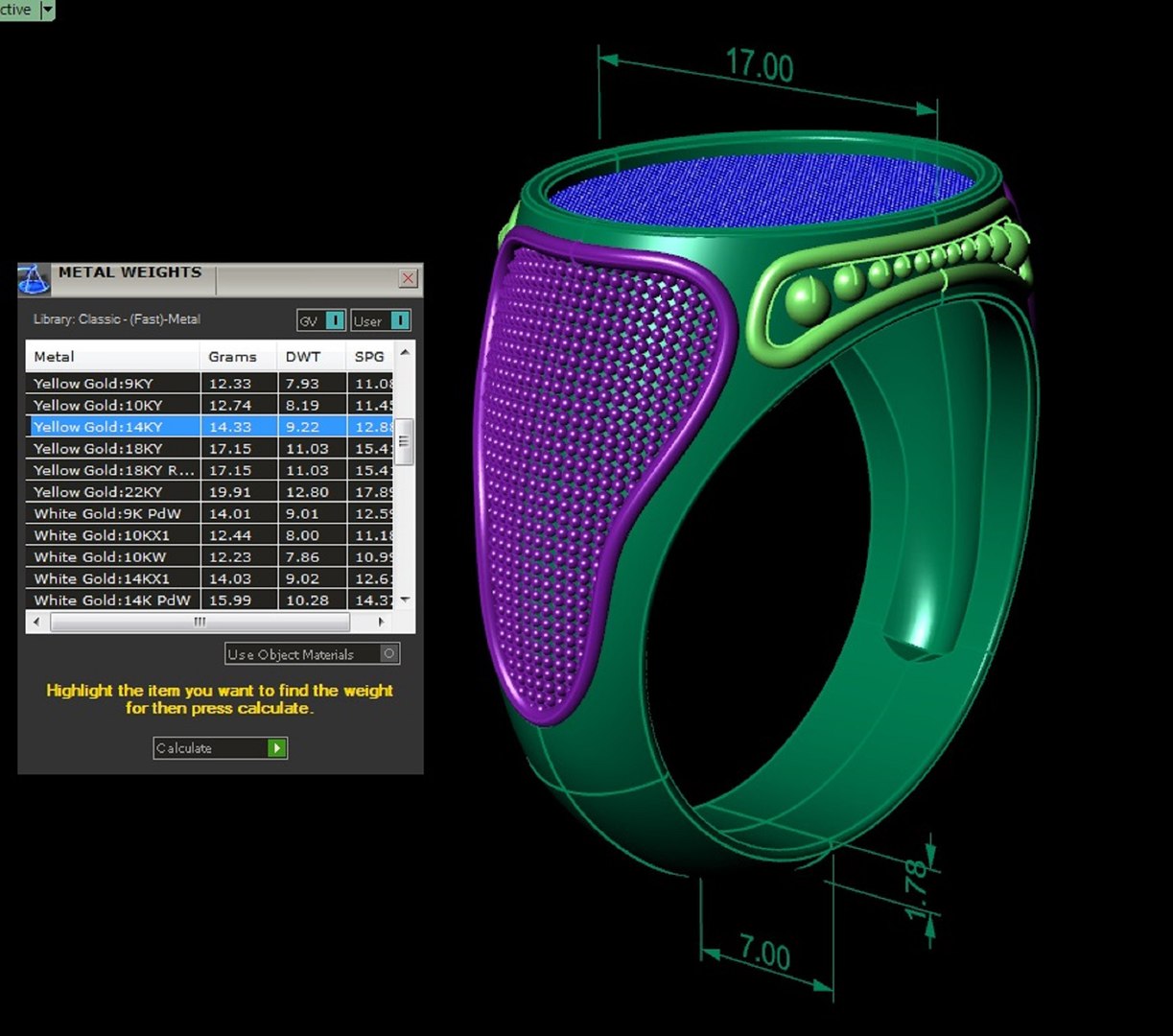Select the White Gold:10KX1 row
The width and height of the screenshot is (1173, 1036).
[209, 535]
